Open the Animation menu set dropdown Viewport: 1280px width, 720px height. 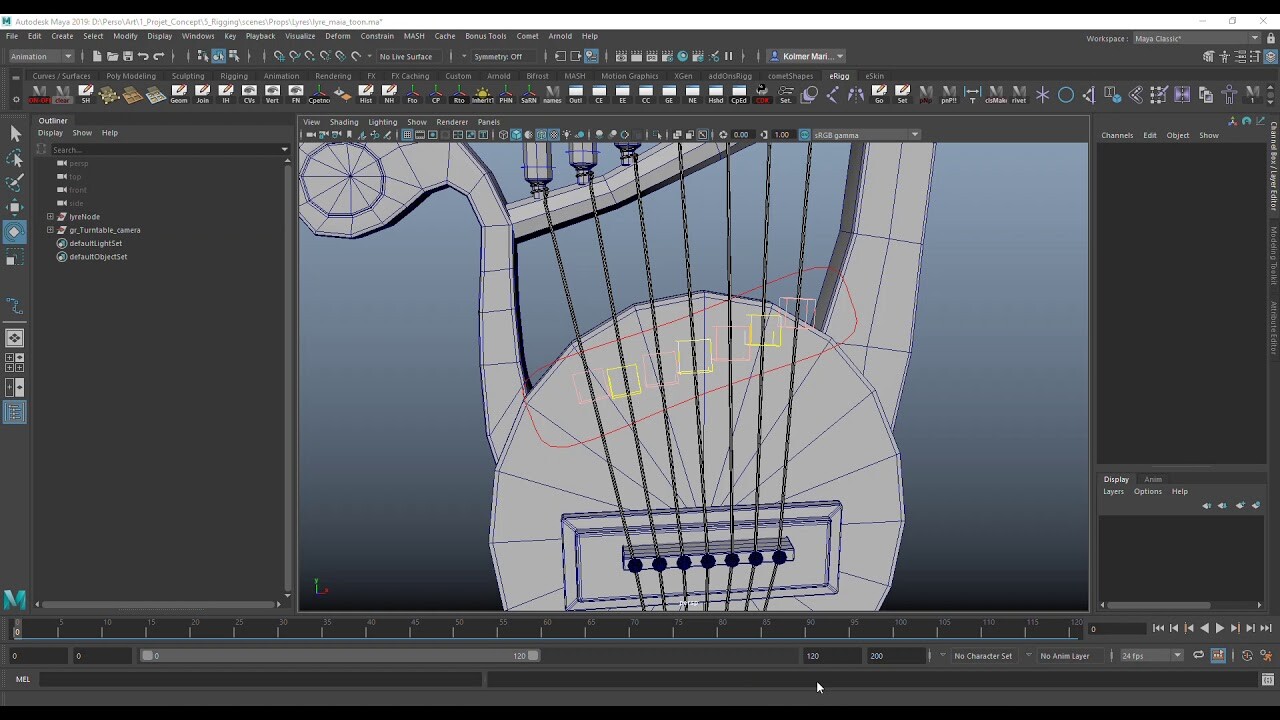40,56
